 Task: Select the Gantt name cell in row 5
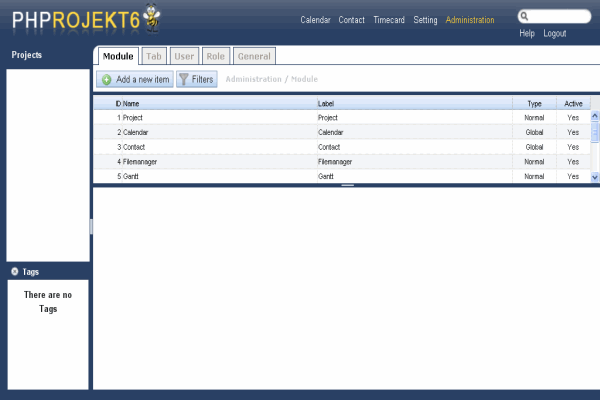coord(220,176)
